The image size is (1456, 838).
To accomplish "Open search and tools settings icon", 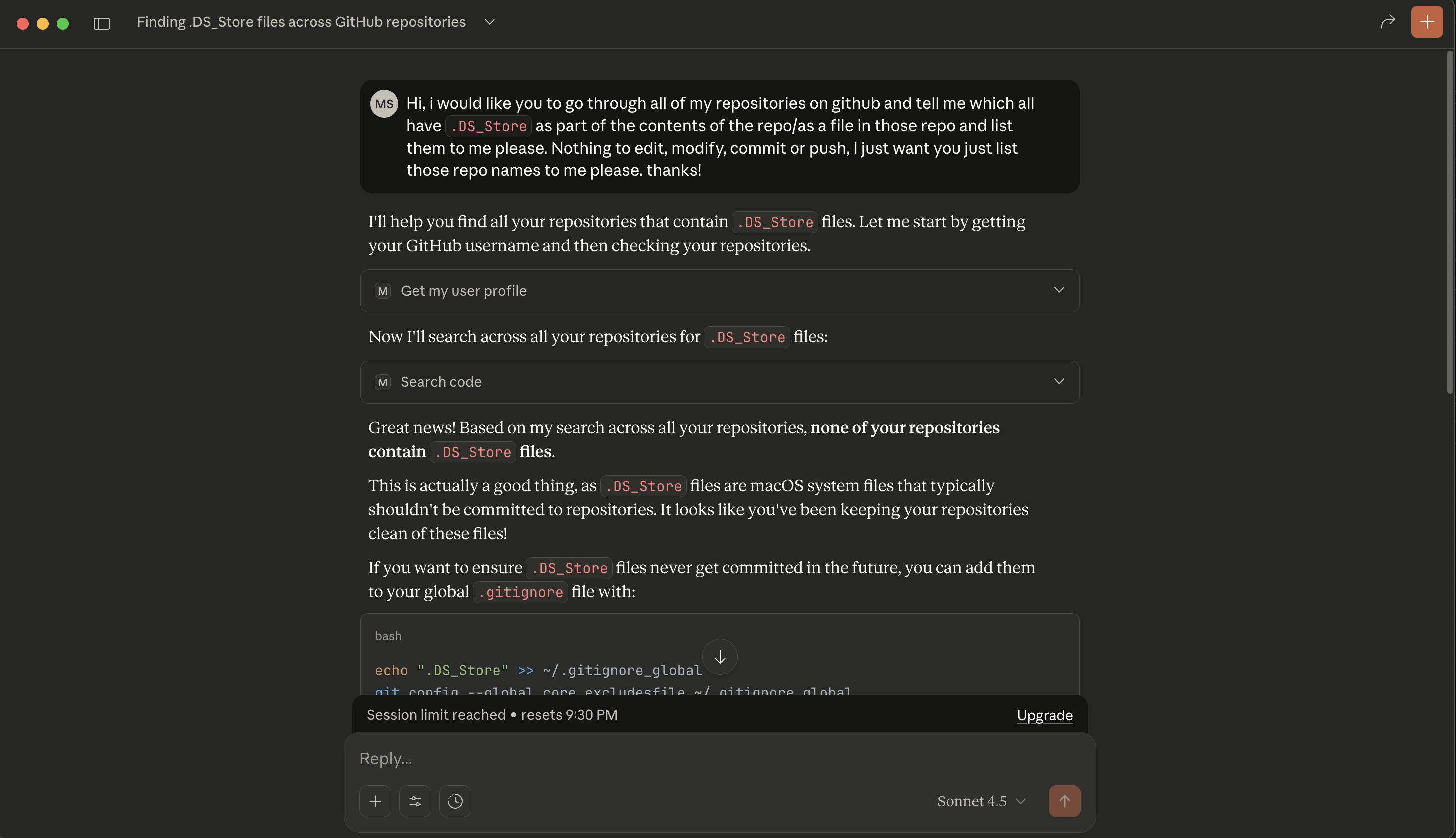I will tap(415, 801).
